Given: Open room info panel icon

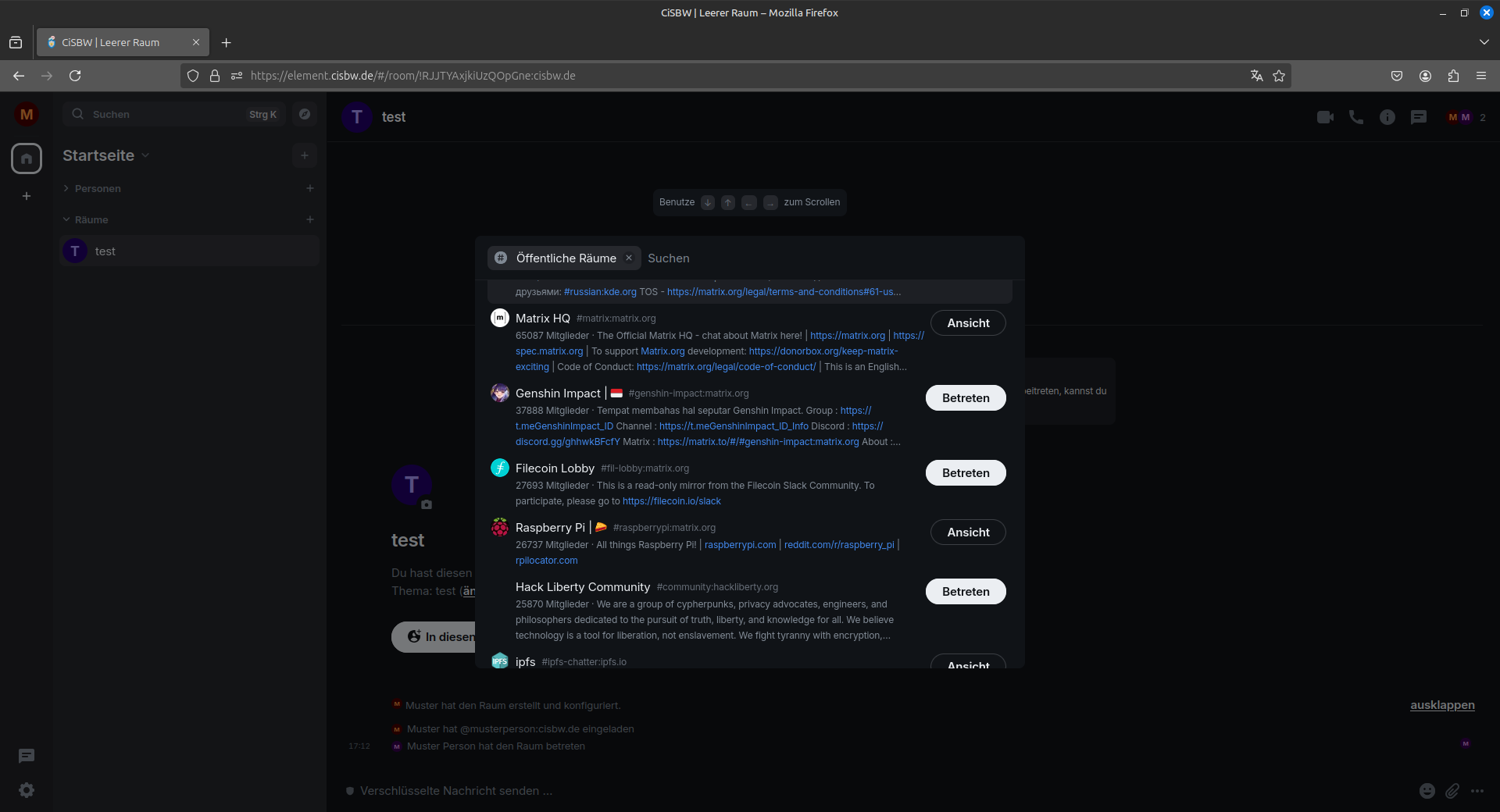Looking at the screenshot, I should coord(1387,117).
